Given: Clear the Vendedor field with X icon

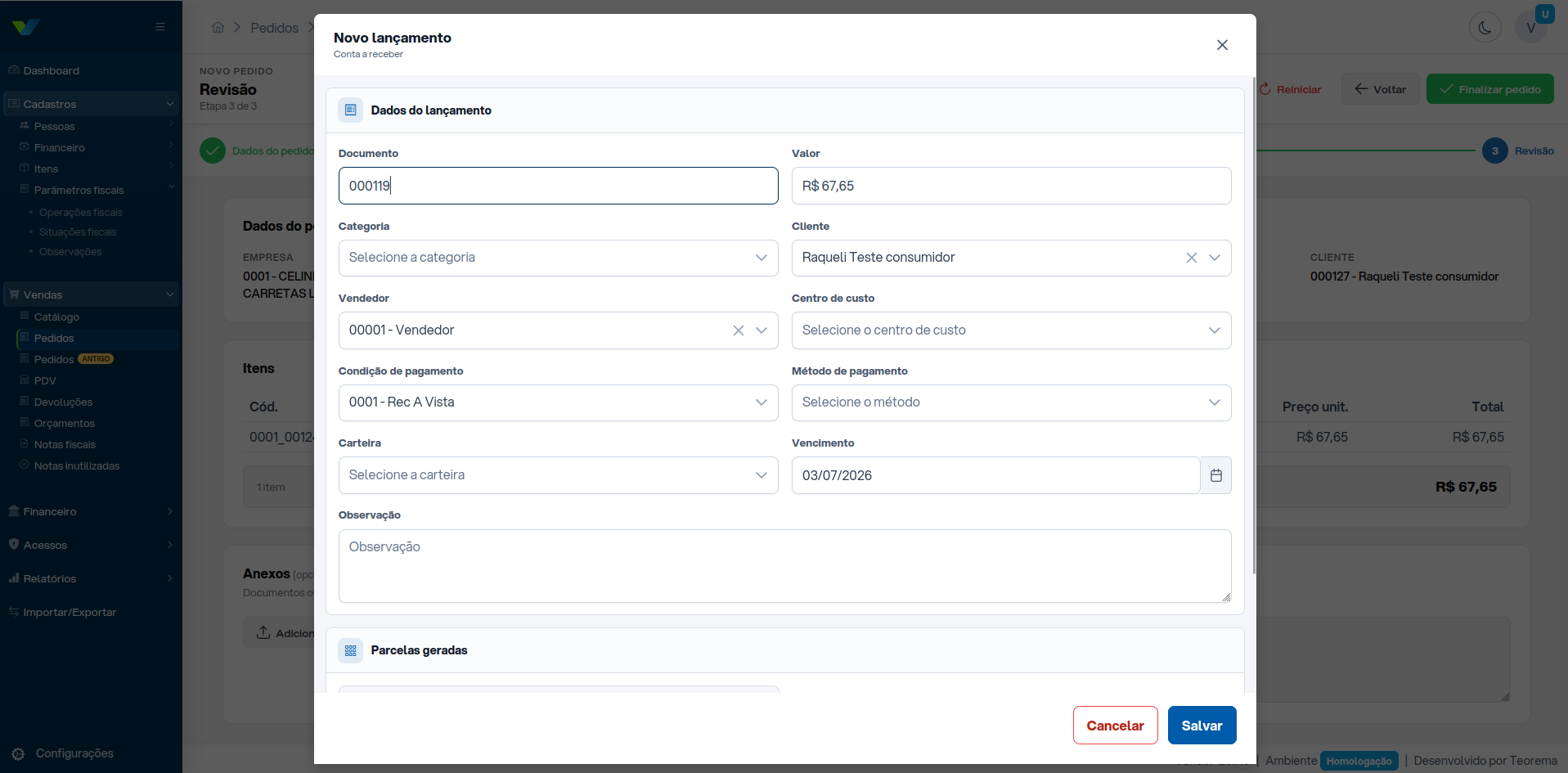Looking at the screenshot, I should [738, 330].
